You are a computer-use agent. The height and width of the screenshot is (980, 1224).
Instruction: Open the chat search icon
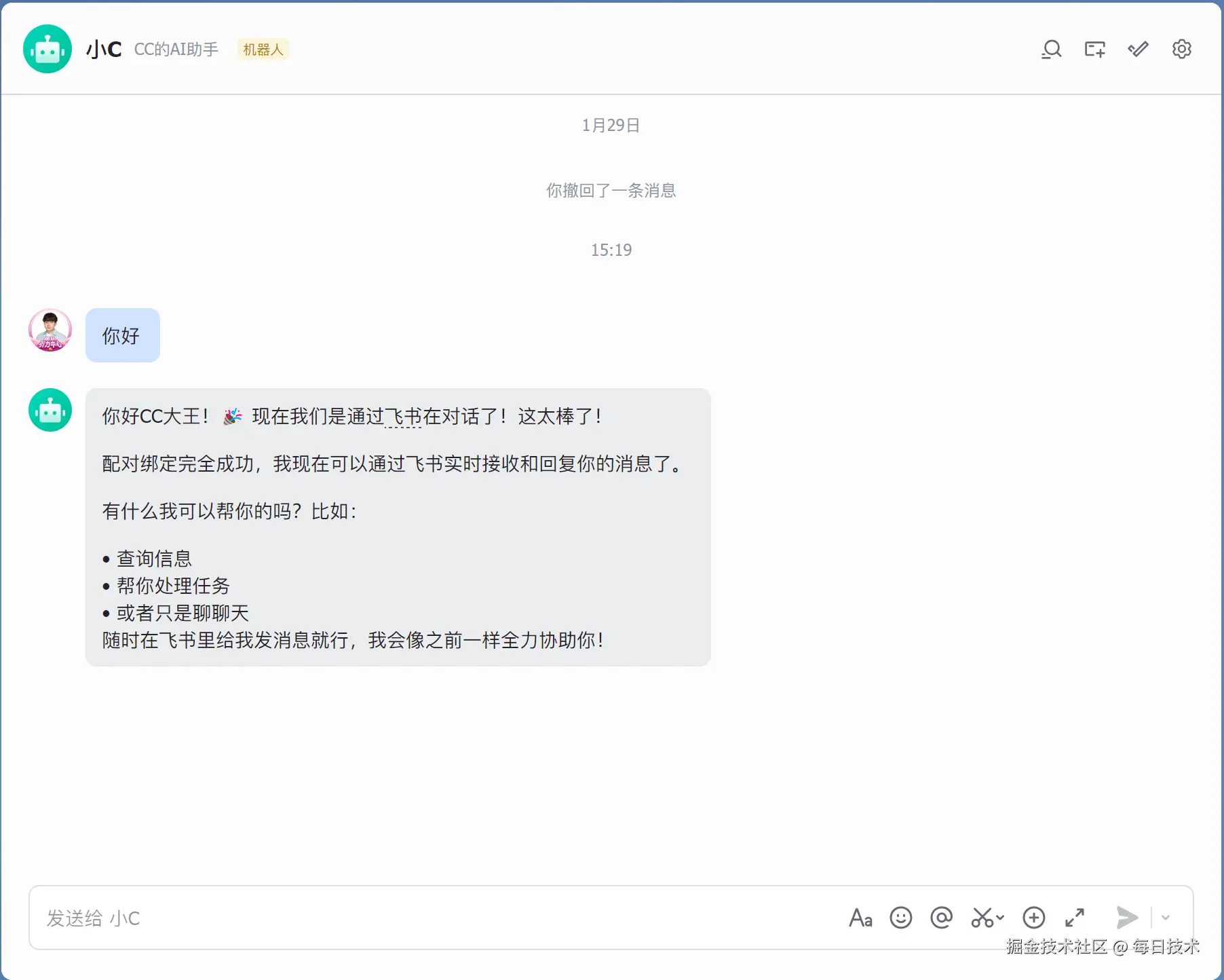pos(1051,49)
